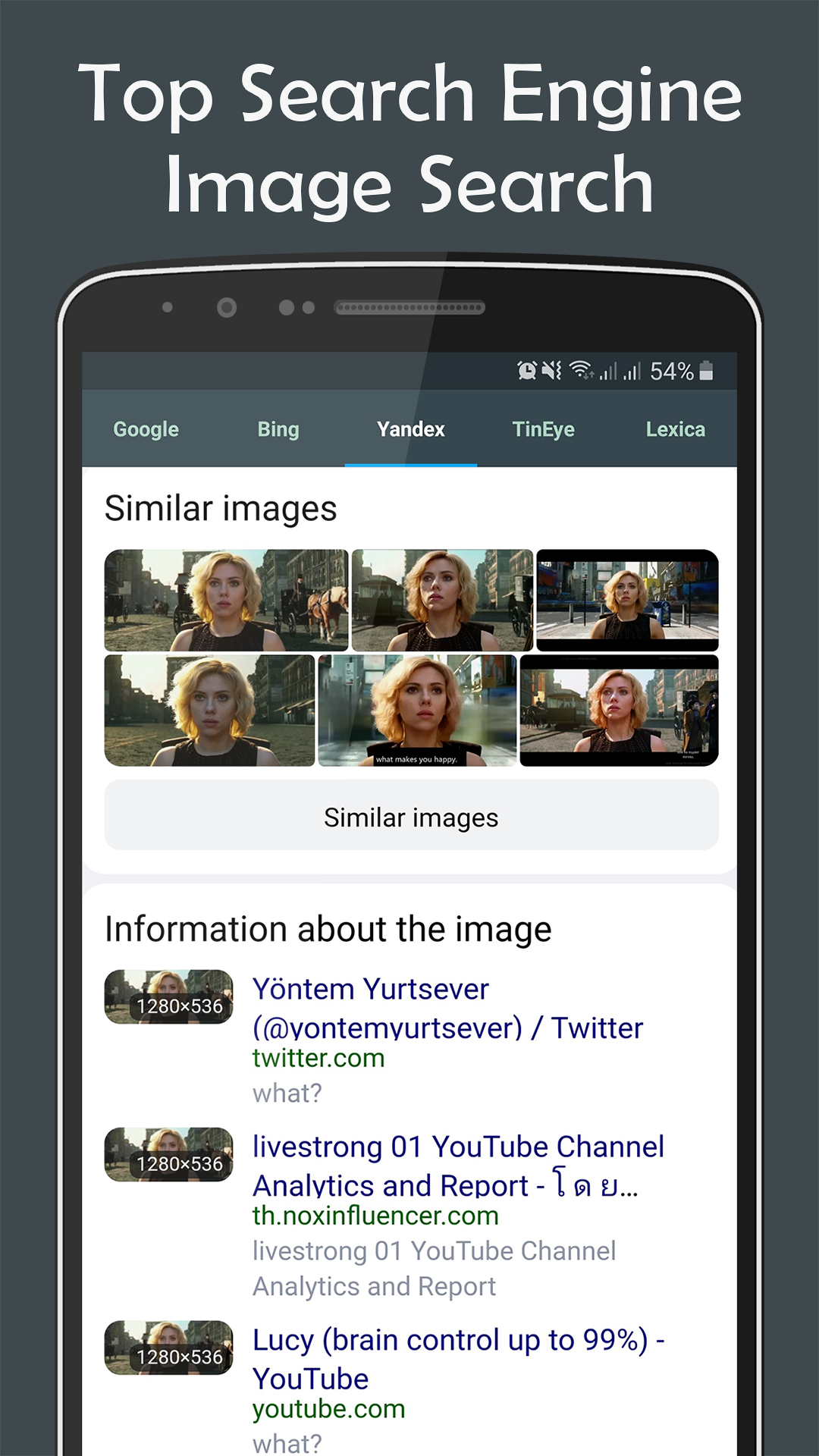Select the Yandex tab
Viewport: 819px width, 1456px height.
(x=411, y=429)
